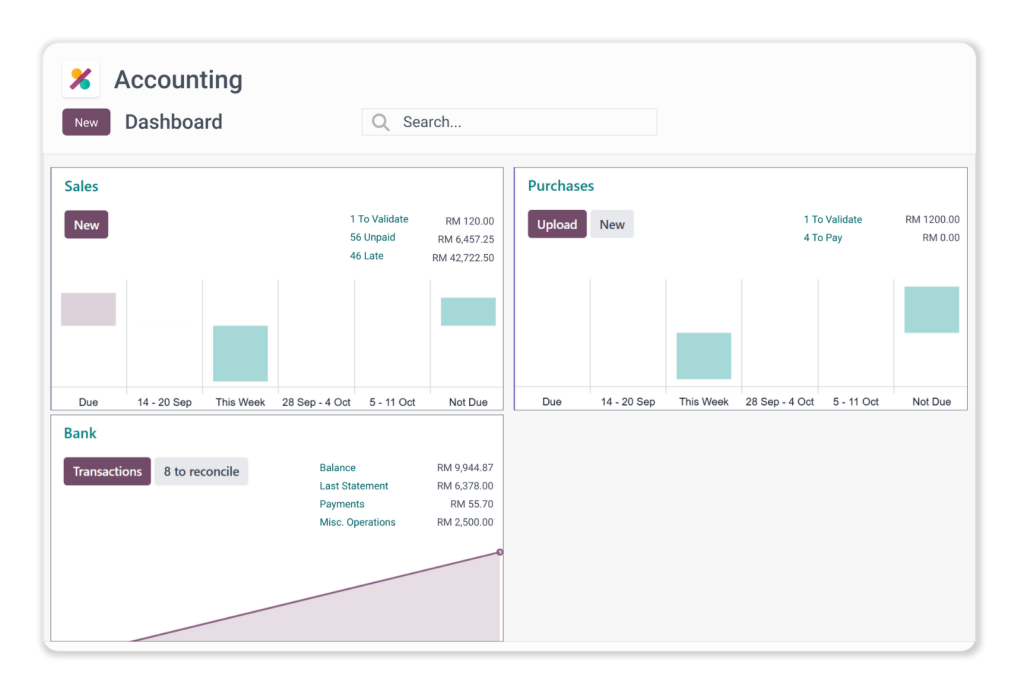Viewport: 1024px width, 683px height.
Task: Click Not Due bar in Sales chart
Action: (x=468, y=312)
